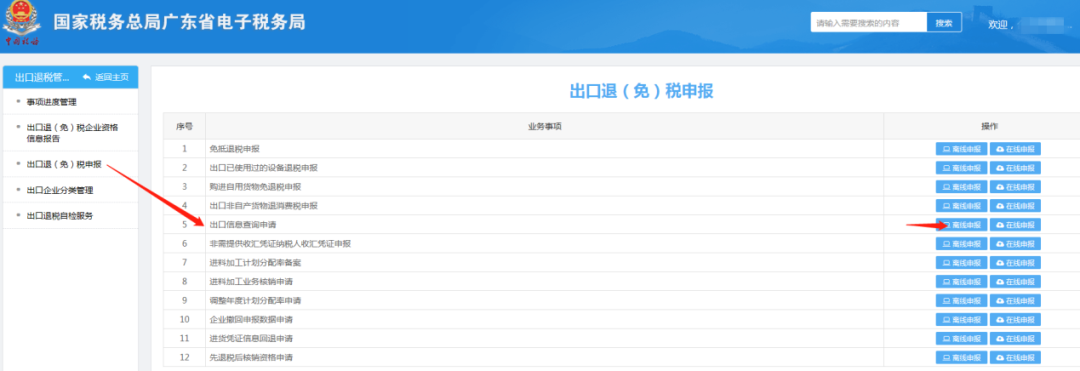
Task: Click the 出口退税管... sidebar header
Action: pyautogui.click(x=42, y=77)
